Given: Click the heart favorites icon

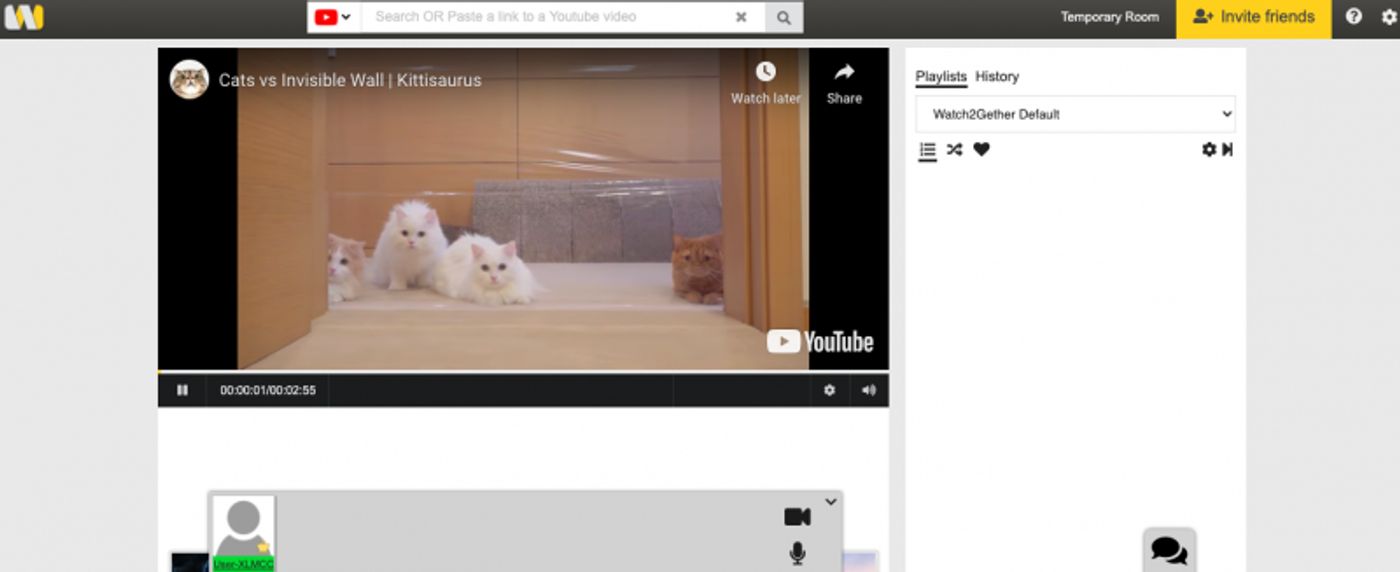Looking at the screenshot, I should 981,149.
